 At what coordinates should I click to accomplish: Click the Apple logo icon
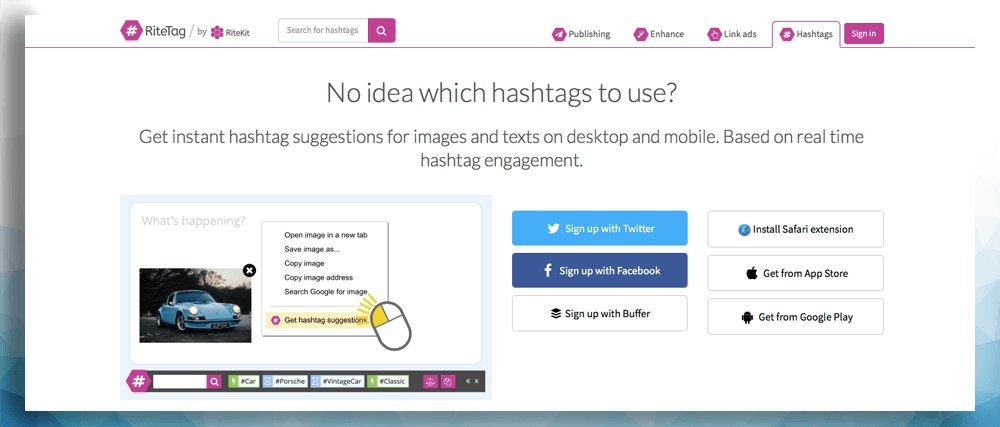(x=752, y=273)
